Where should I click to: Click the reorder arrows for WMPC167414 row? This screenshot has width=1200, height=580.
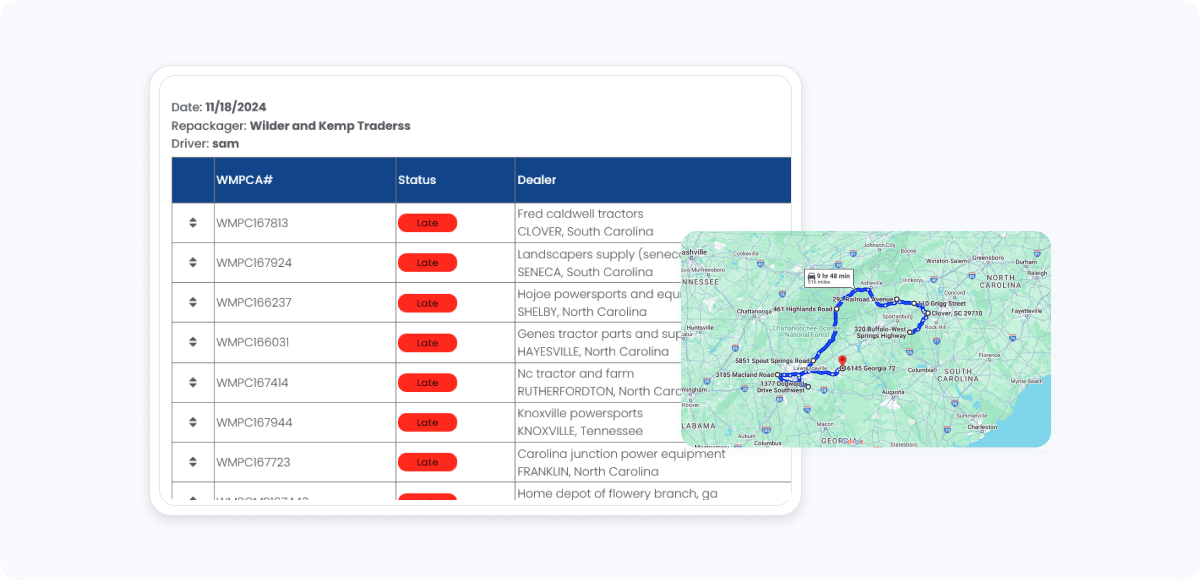(193, 383)
